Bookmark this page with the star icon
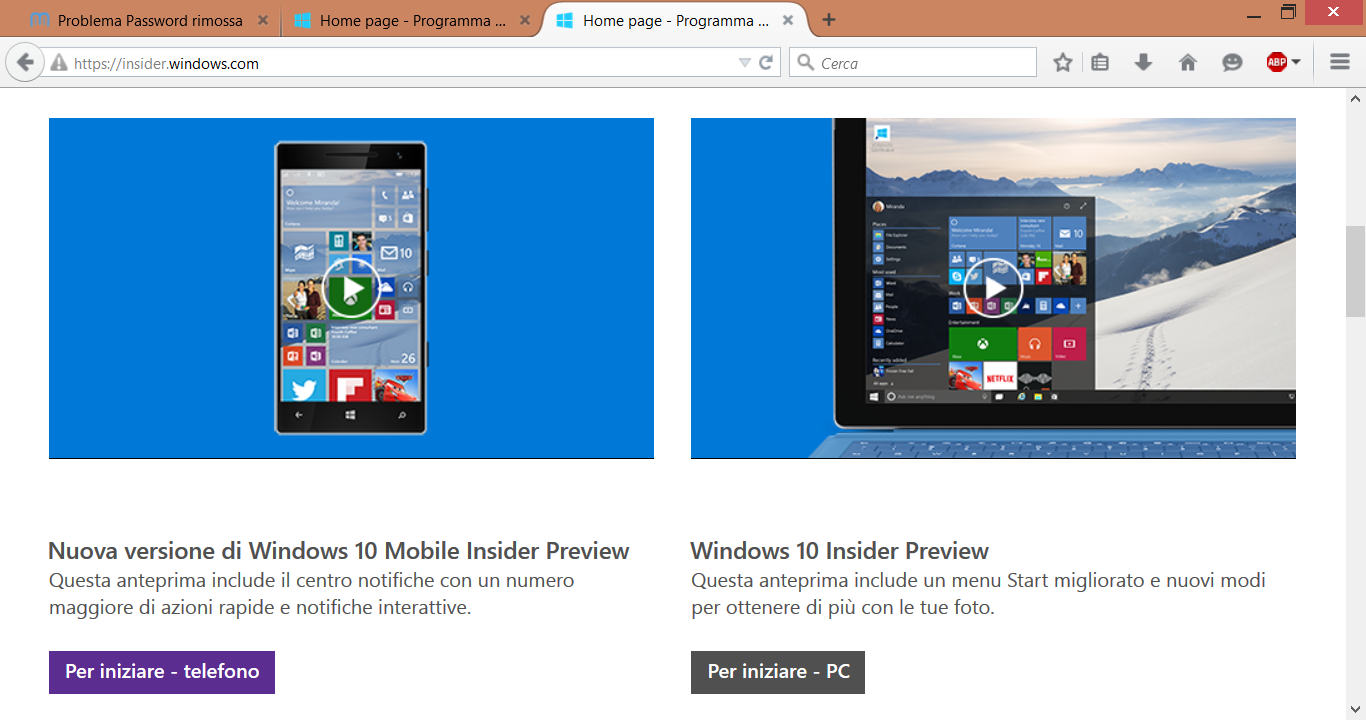The height and width of the screenshot is (720, 1366). coord(1063,63)
